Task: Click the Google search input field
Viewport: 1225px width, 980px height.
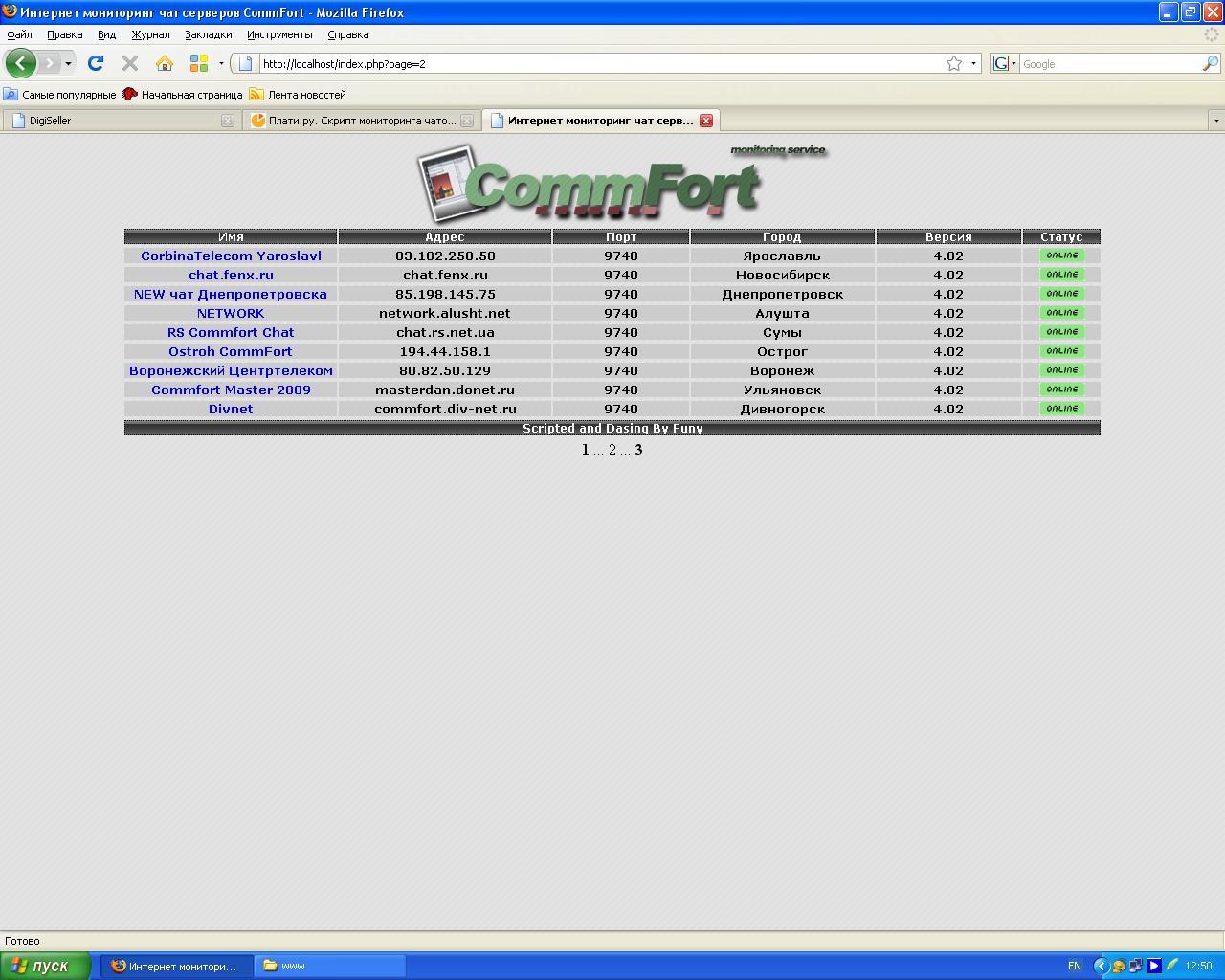Action: click(x=1110, y=64)
